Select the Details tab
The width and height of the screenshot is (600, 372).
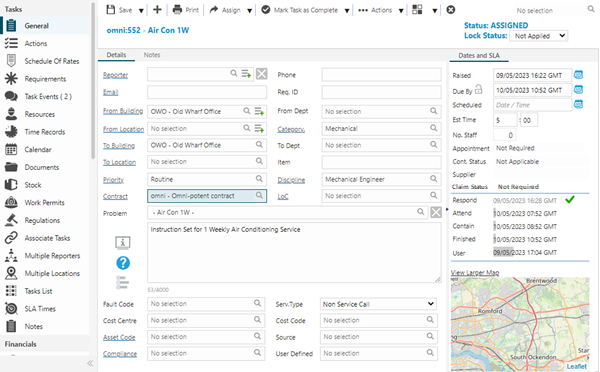[x=116, y=55]
